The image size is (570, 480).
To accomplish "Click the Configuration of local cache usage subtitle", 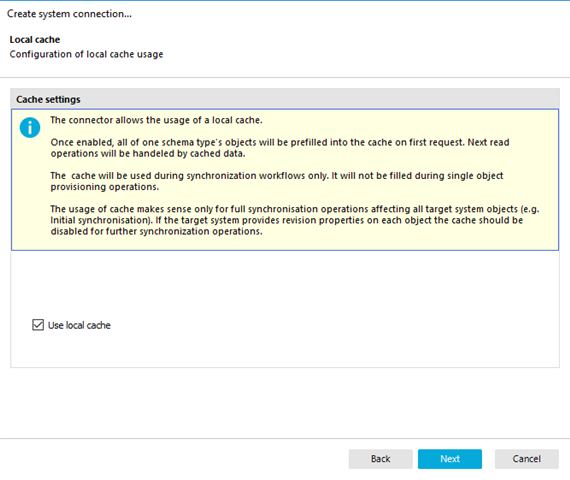I will coord(86,54).
